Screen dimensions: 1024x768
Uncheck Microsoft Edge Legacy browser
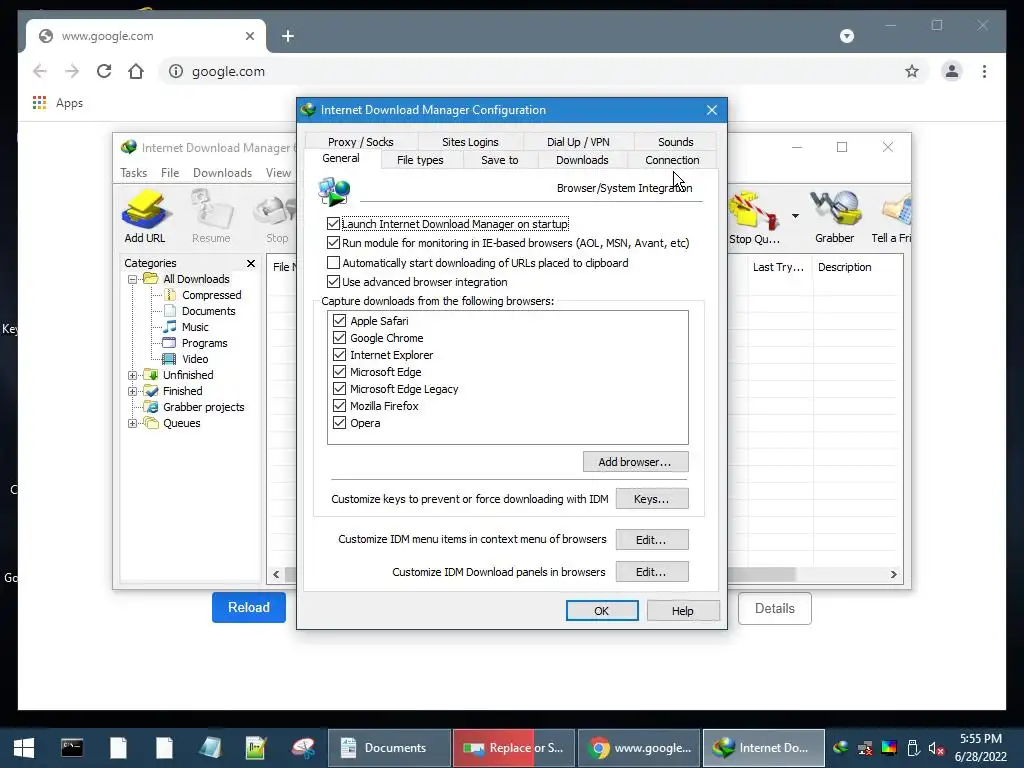pyautogui.click(x=339, y=389)
